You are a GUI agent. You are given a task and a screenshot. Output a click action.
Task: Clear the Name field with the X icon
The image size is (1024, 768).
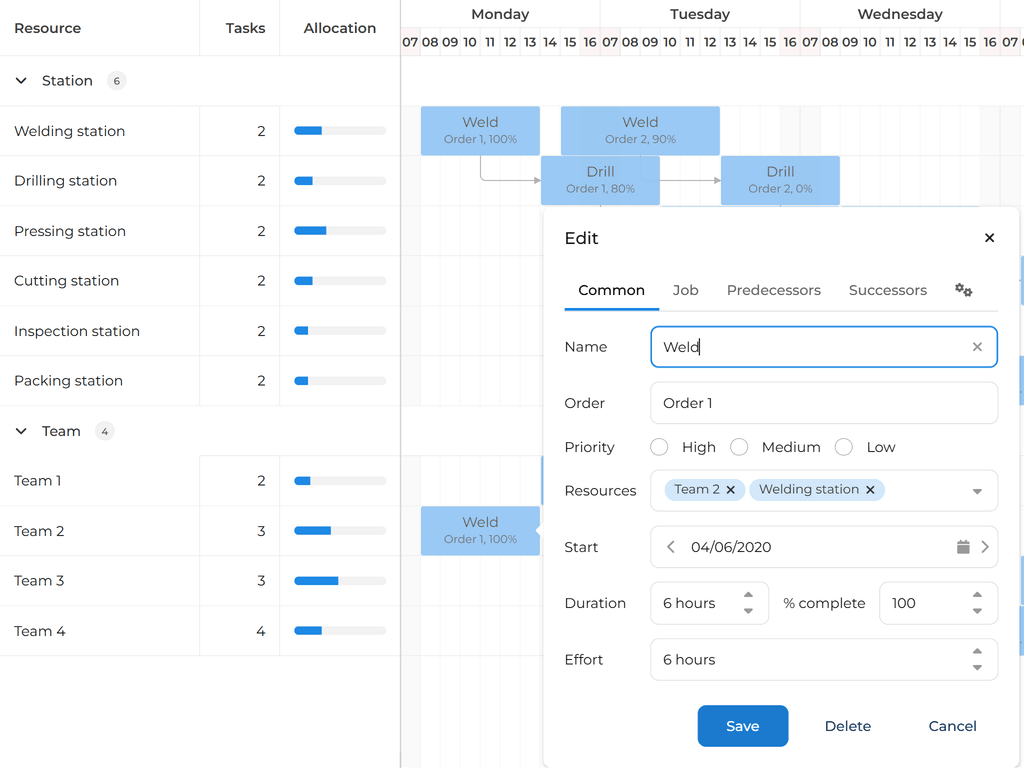pos(977,346)
